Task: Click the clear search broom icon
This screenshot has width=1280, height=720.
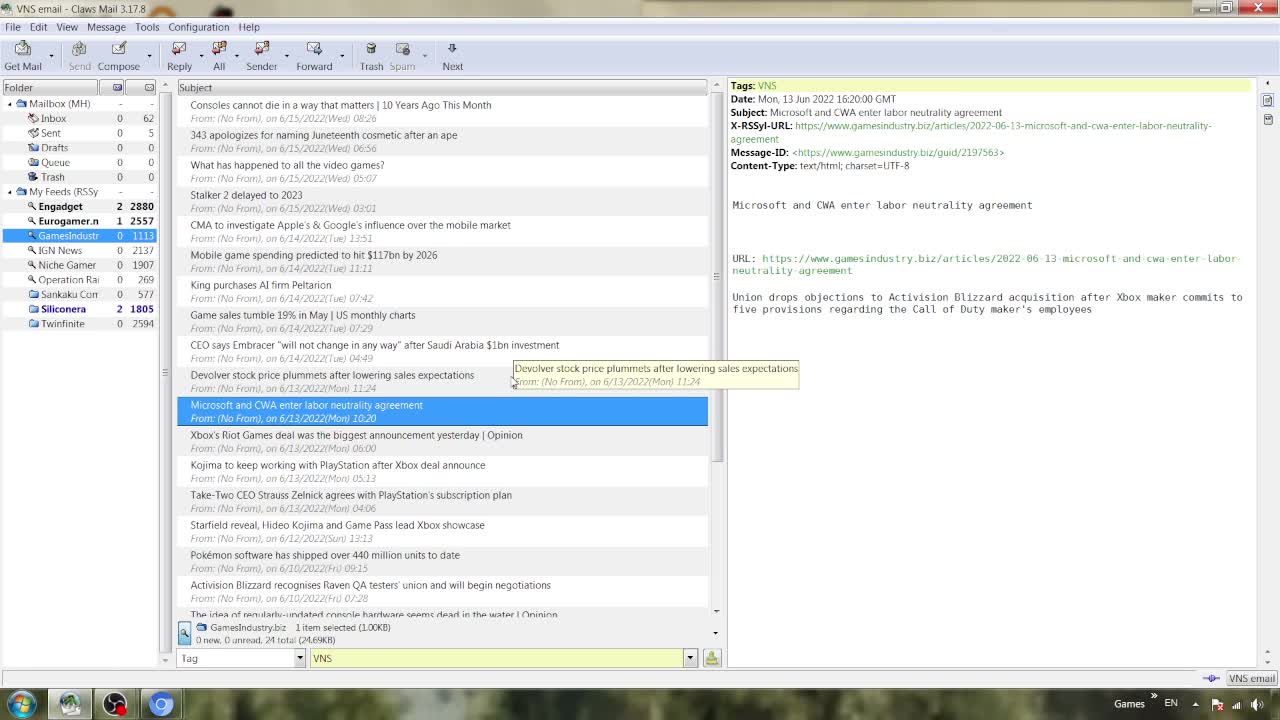Action: point(712,658)
